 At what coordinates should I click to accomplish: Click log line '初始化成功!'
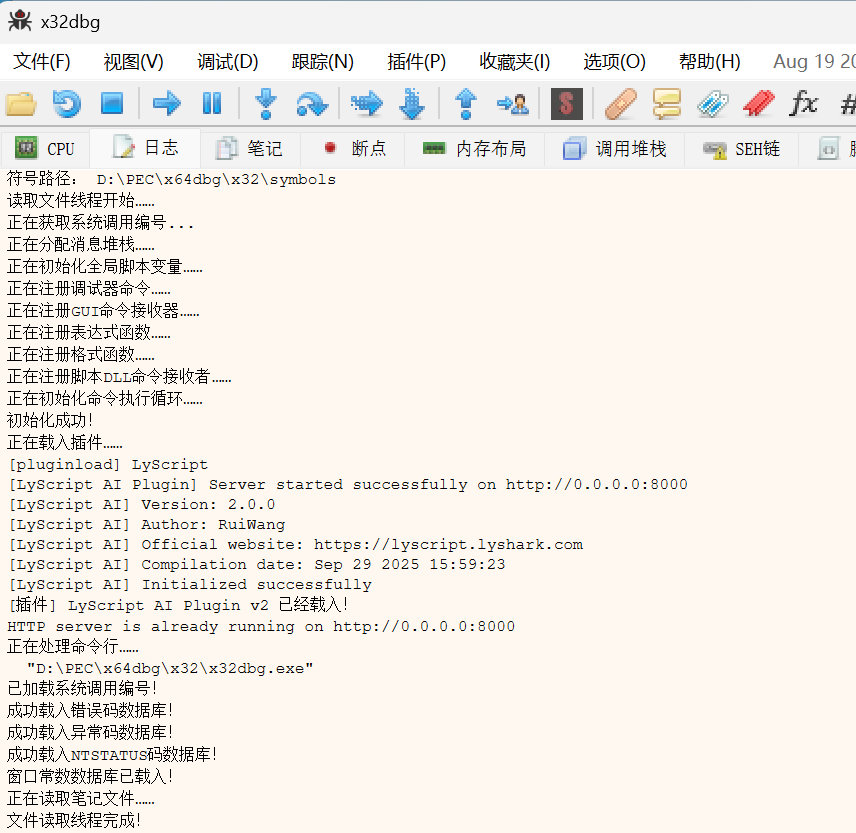click(50, 420)
